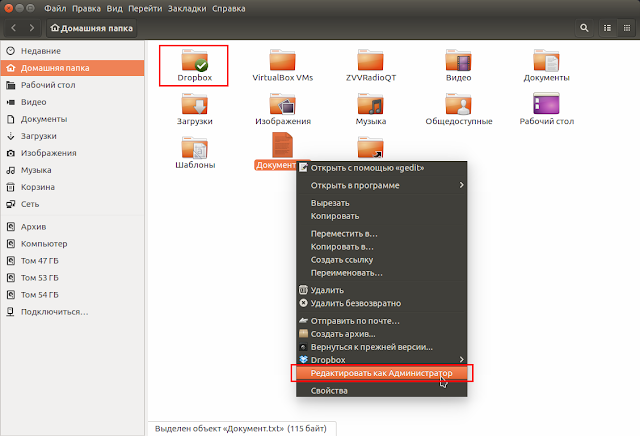Choose Удалить in context menu

[382, 290]
